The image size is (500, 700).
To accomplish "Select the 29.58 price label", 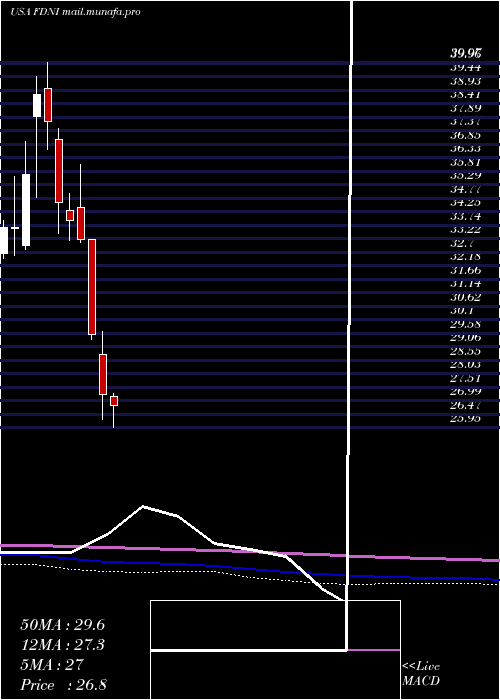I will [x=465, y=324].
